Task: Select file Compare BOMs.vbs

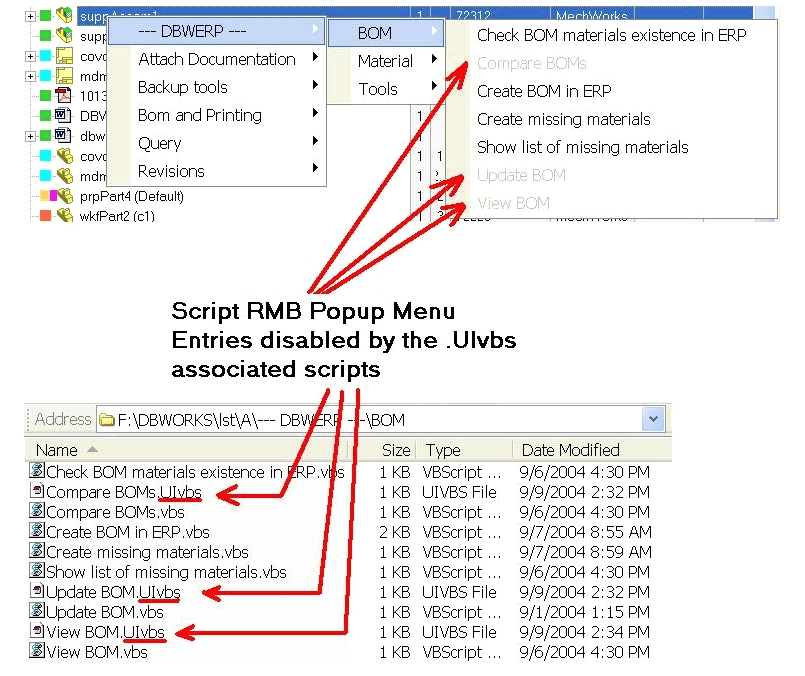Action: [x=115, y=512]
